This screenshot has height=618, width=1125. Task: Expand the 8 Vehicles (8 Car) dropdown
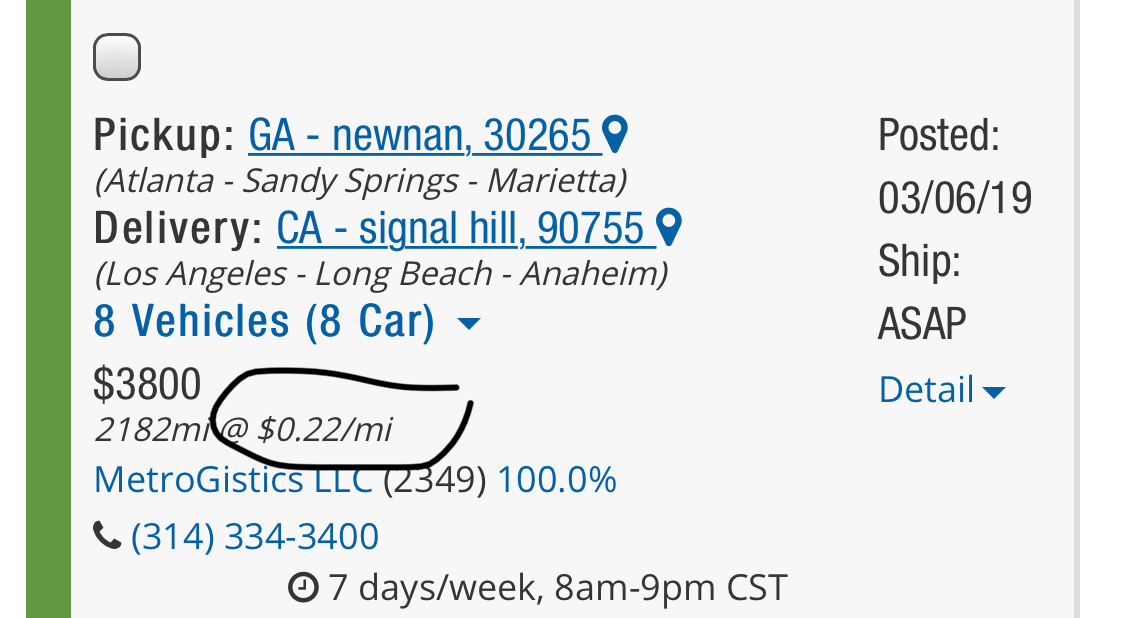tap(287, 322)
